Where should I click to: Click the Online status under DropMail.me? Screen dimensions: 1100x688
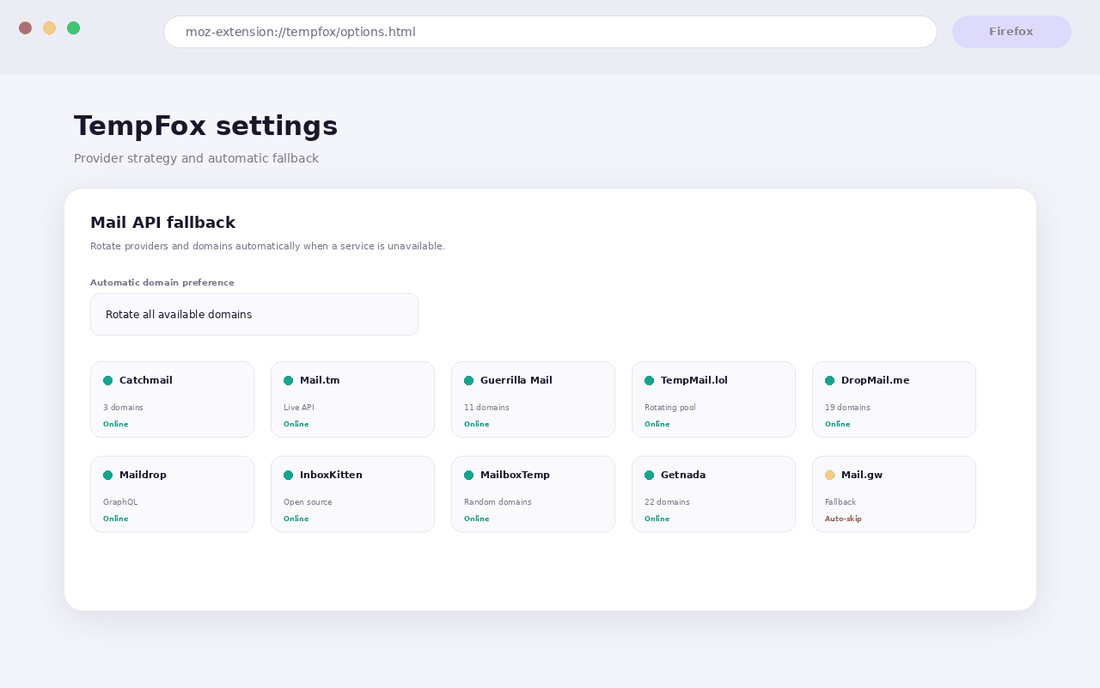point(838,424)
